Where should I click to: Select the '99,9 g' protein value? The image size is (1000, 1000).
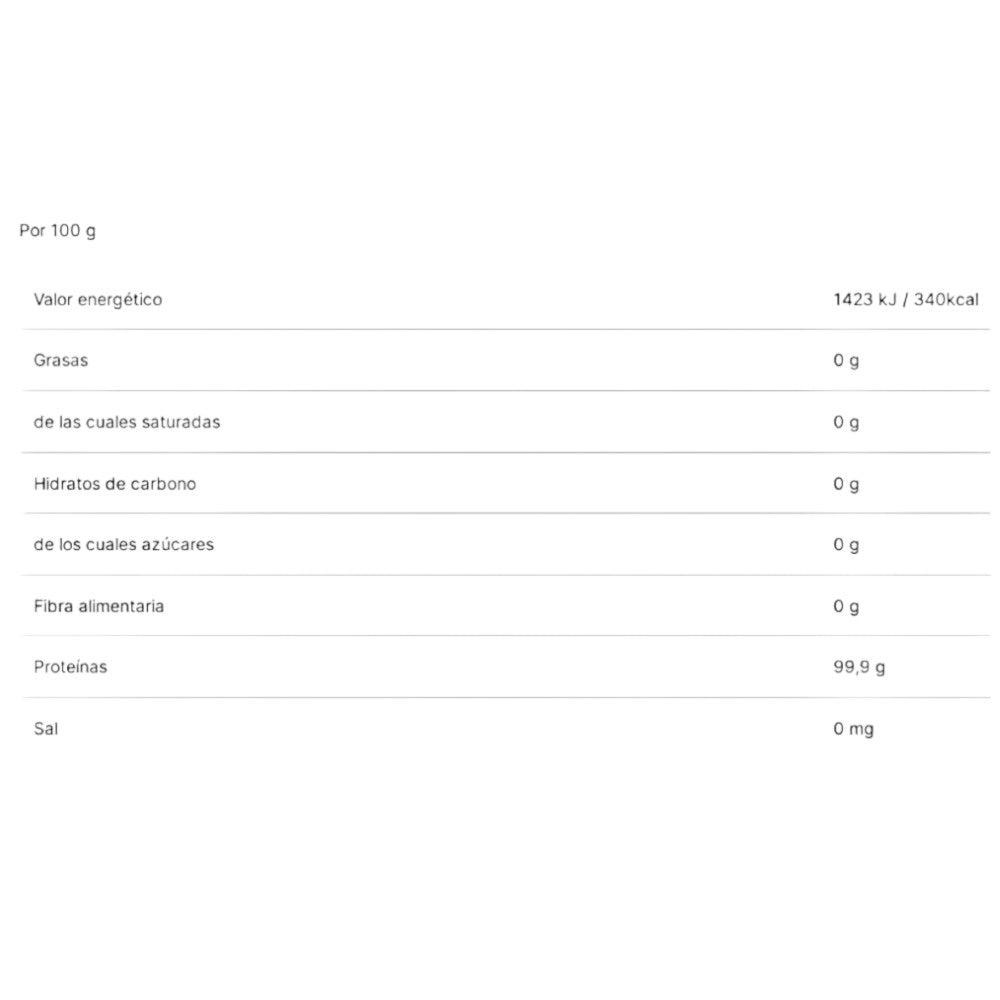pos(859,667)
